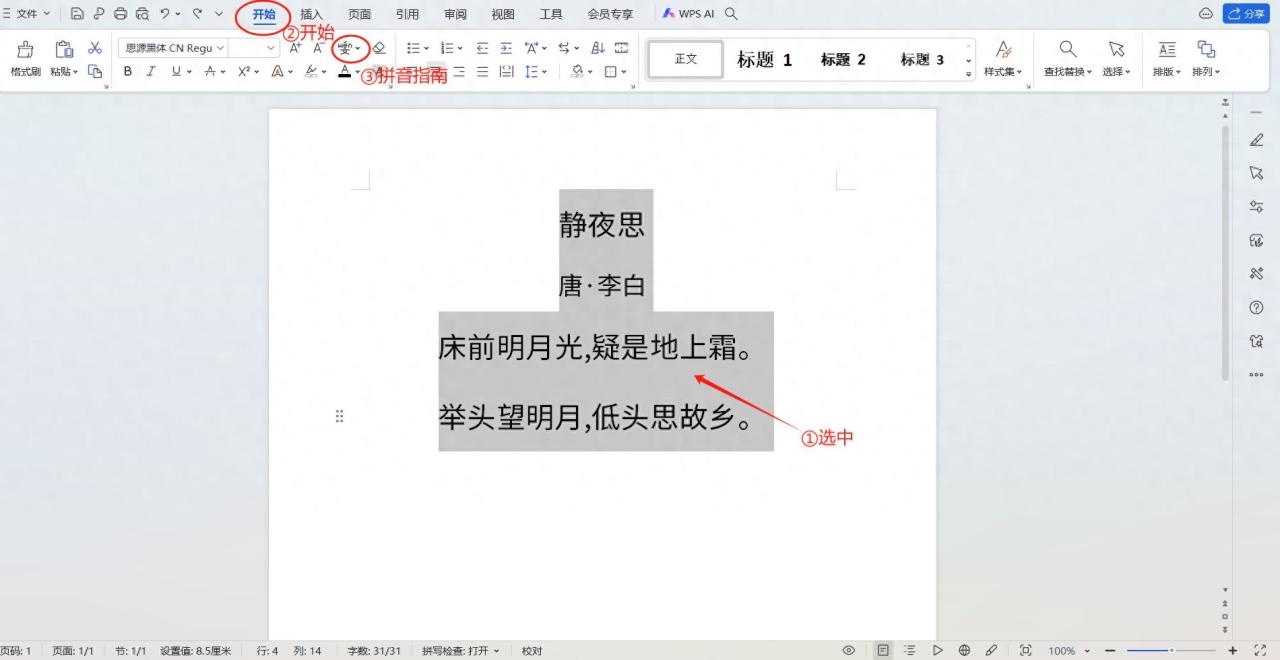The height and width of the screenshot is (660, 1280).
Task: Expand the numbered list dropdown
Action: point(459,48)
